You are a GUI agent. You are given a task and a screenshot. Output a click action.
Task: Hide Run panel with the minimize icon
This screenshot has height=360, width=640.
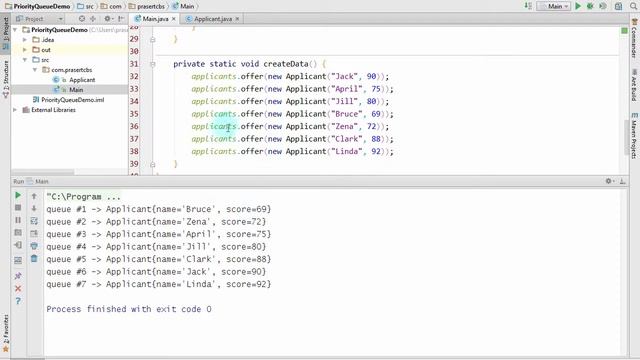tap(622, 181)
